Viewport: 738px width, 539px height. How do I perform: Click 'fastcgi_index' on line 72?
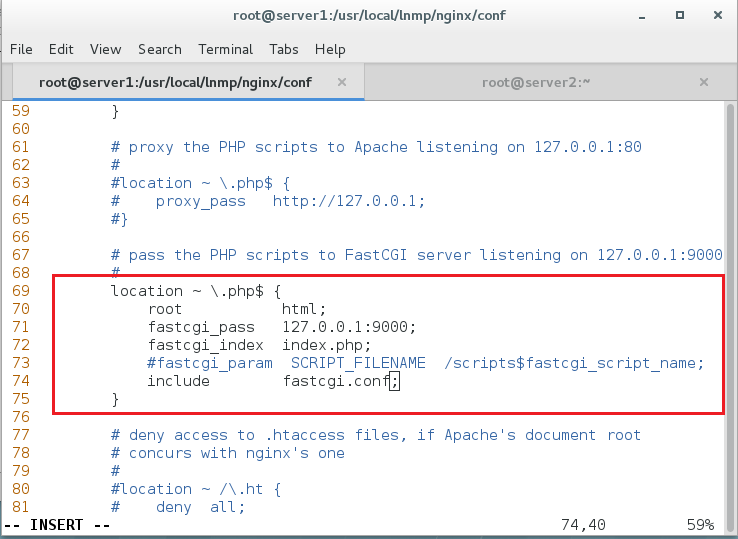pyautogui.click(x=205, y=345)
